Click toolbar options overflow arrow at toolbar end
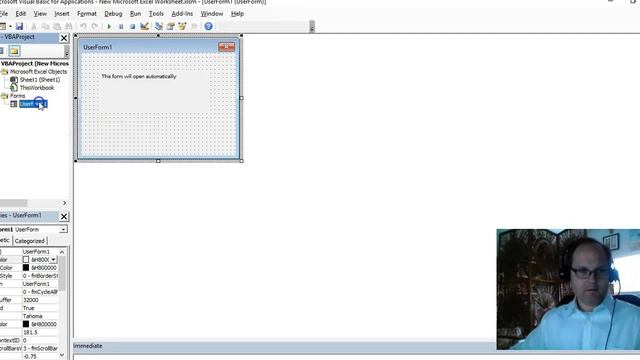Image resolution: width=640 pixels, height=360 pixels. pyautogui.click(x=312, y=27)
